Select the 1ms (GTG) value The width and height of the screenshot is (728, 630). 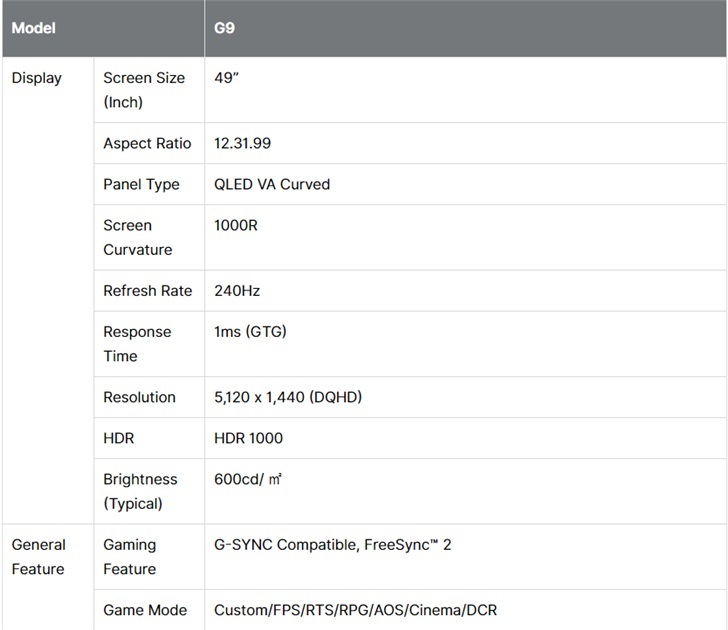click(x=250, y=331)
